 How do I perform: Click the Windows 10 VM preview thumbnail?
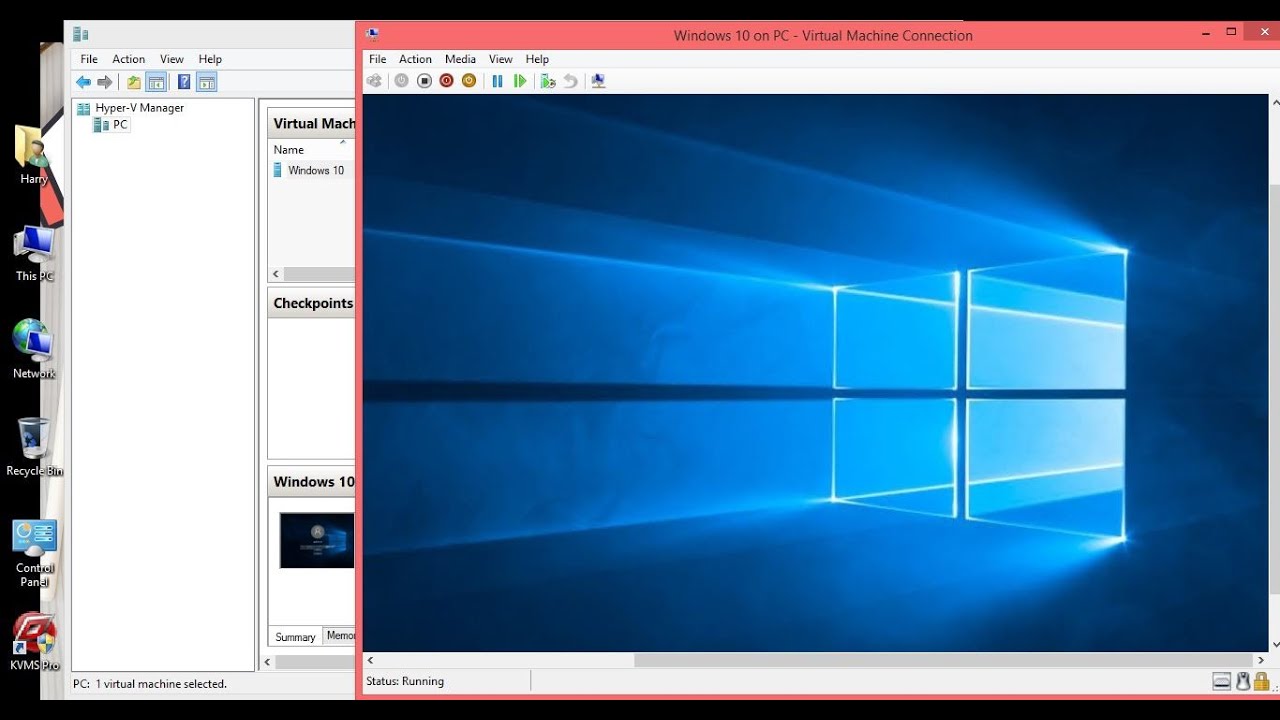[317, 541]
